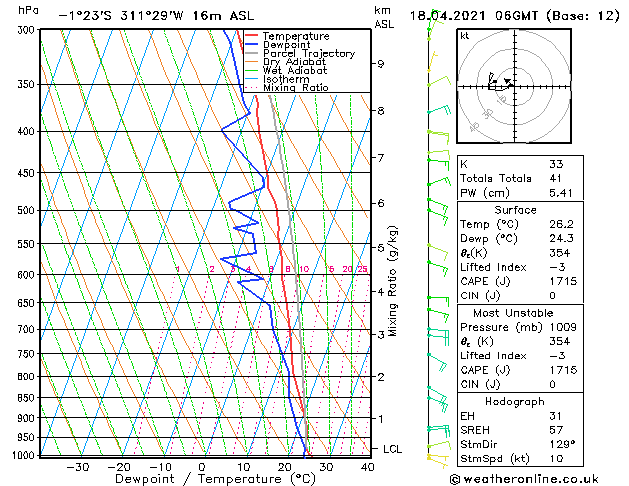629x486 pixels.
Task: Click the Most Unstable section heading
Action: tap(513, 313)
